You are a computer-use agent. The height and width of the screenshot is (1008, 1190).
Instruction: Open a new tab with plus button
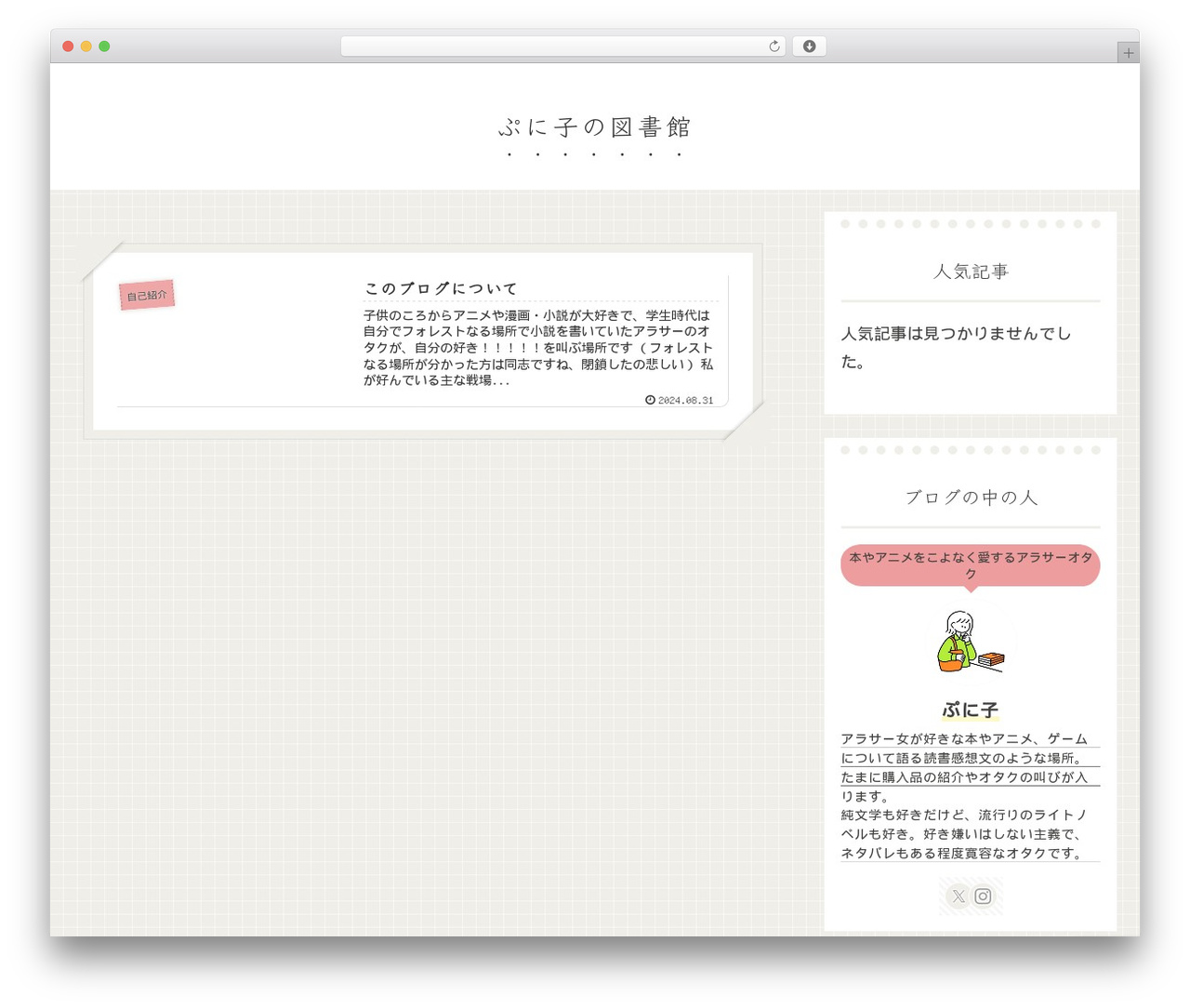click(x=1128, y=53)
